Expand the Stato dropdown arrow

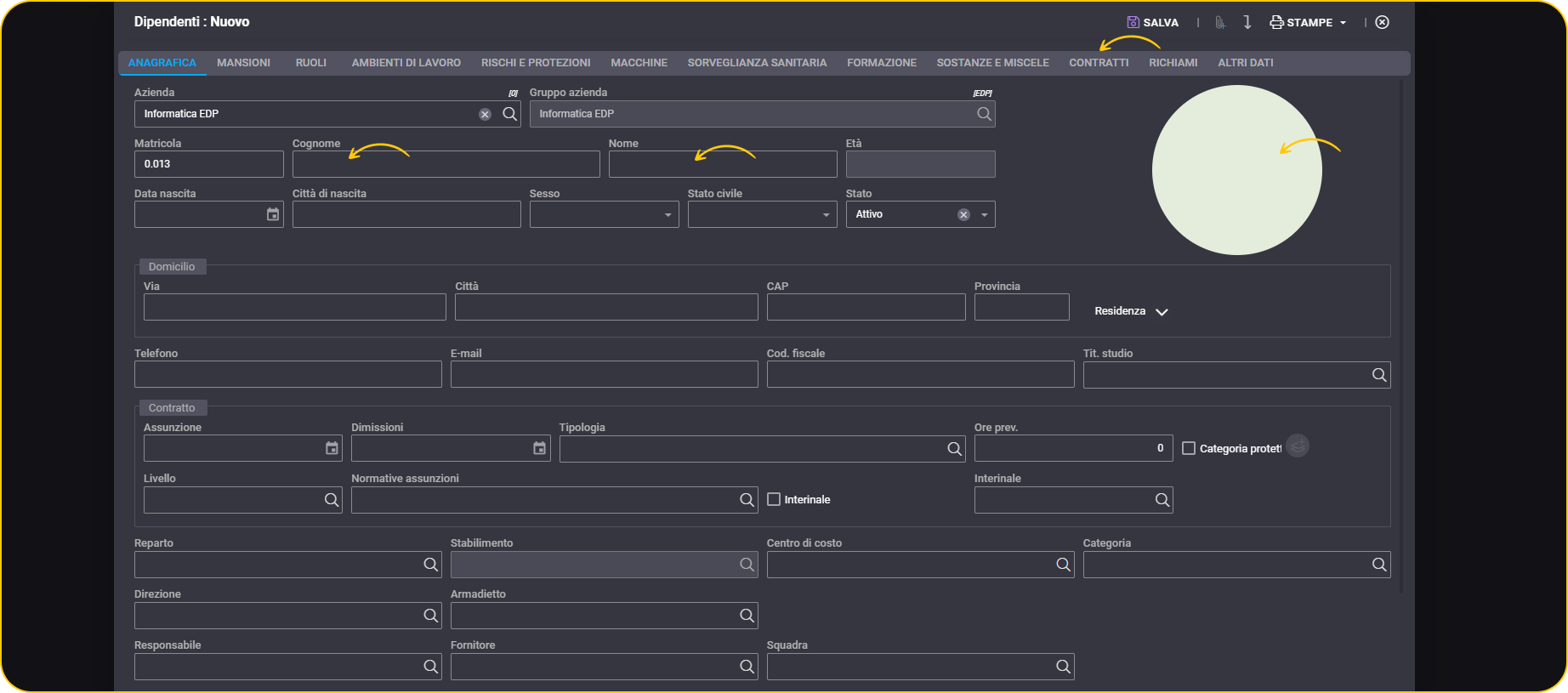click(985, 215)
